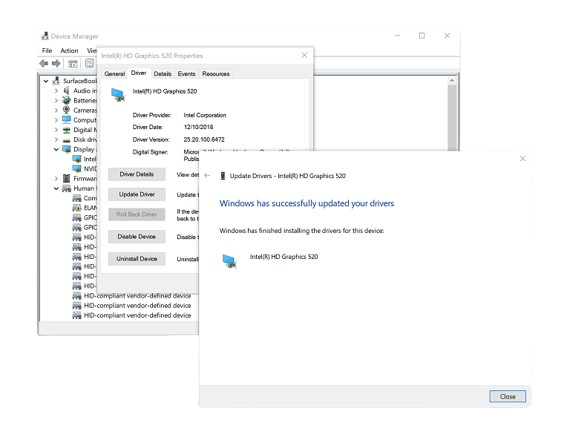564x443 pixels.
Task: Click the back arrow in Update Drivers dialog
Action: [x=207, y=175]
